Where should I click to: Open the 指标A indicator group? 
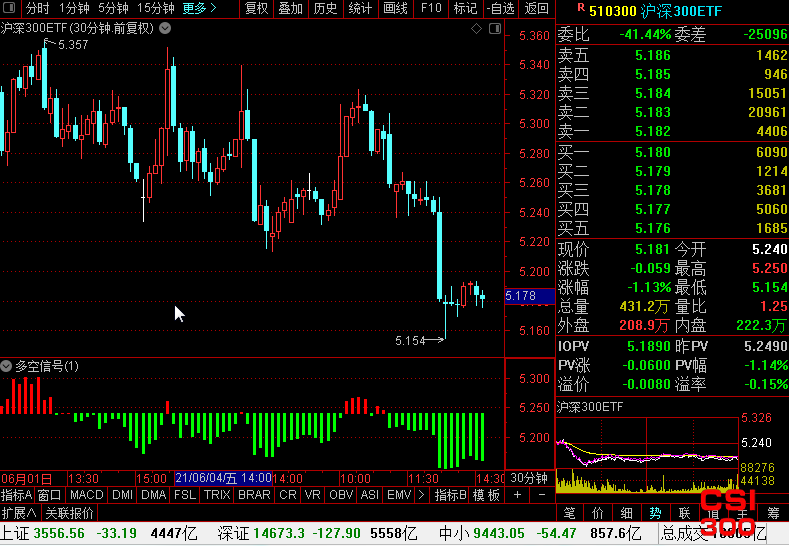coord(17,495)
